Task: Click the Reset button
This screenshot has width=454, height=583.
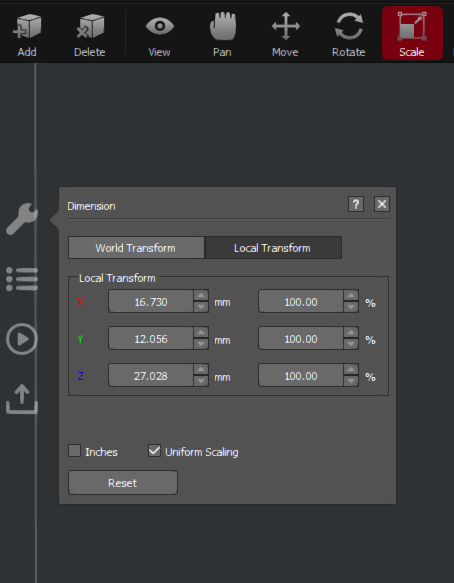Action: click(123, 483)
